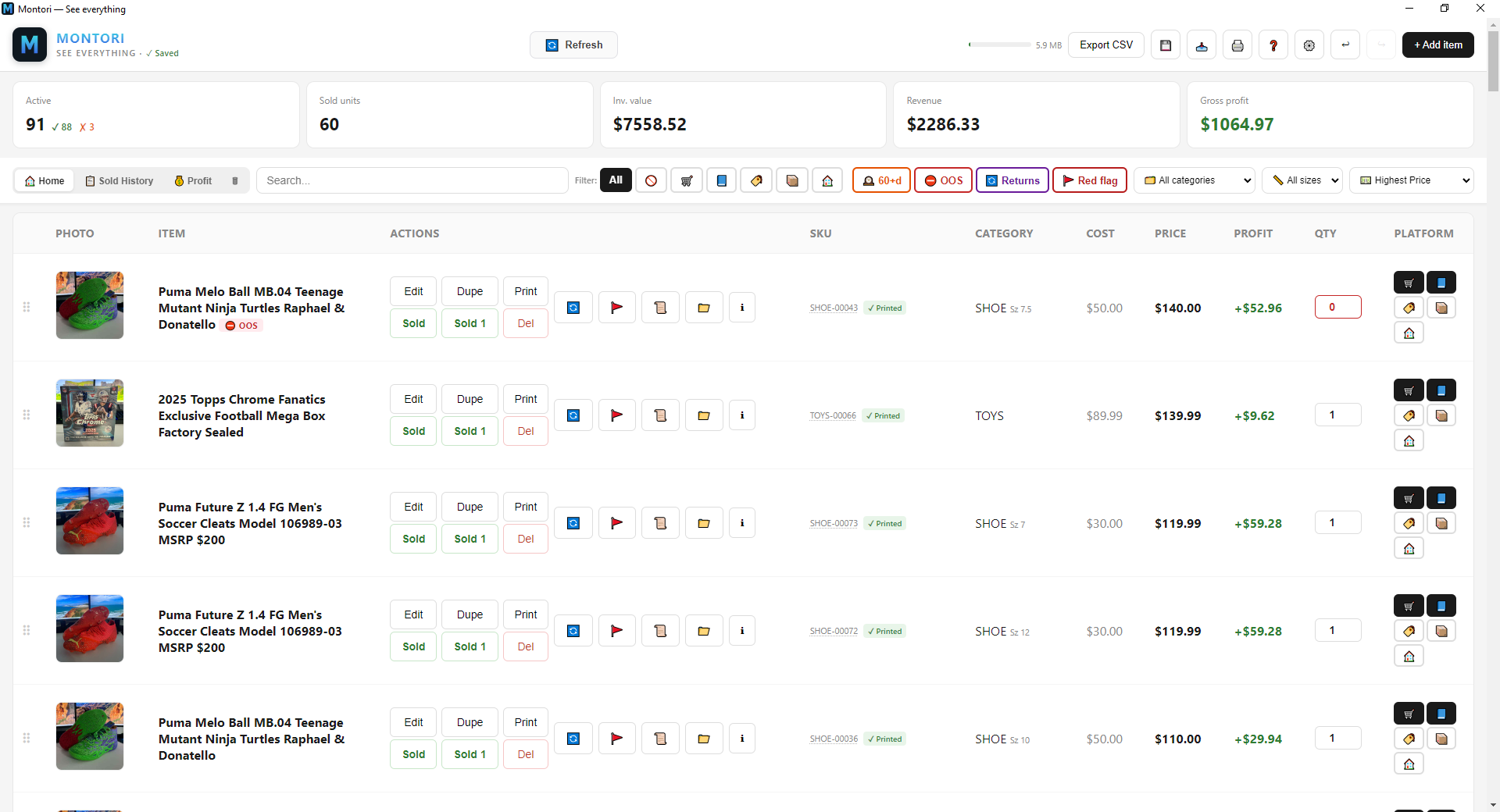The width and height of the screenshot is (1500, 812).
Task: Click the vertical scrollbar thumb
Action: 1493,61
